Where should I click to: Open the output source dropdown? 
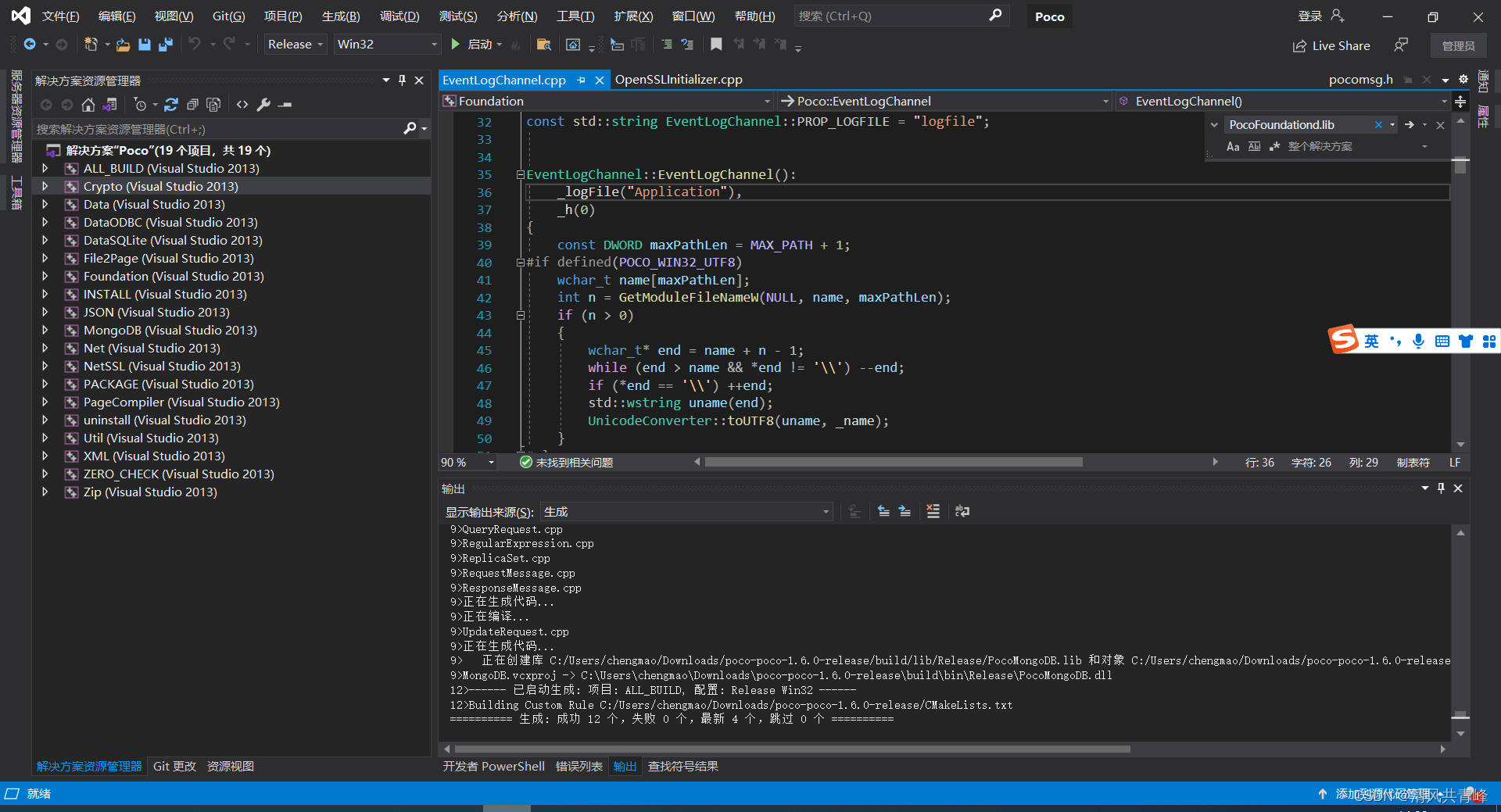(x=686, y=512)
